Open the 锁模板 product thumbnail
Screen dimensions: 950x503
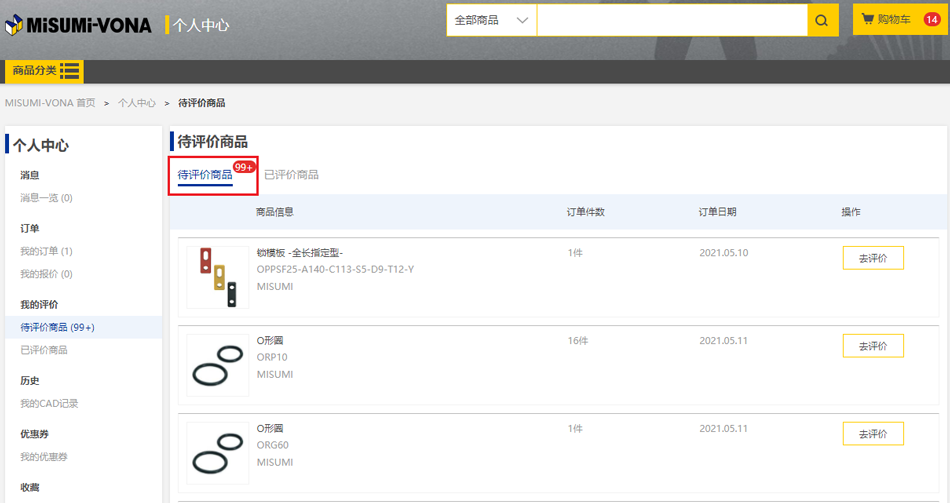218,277
